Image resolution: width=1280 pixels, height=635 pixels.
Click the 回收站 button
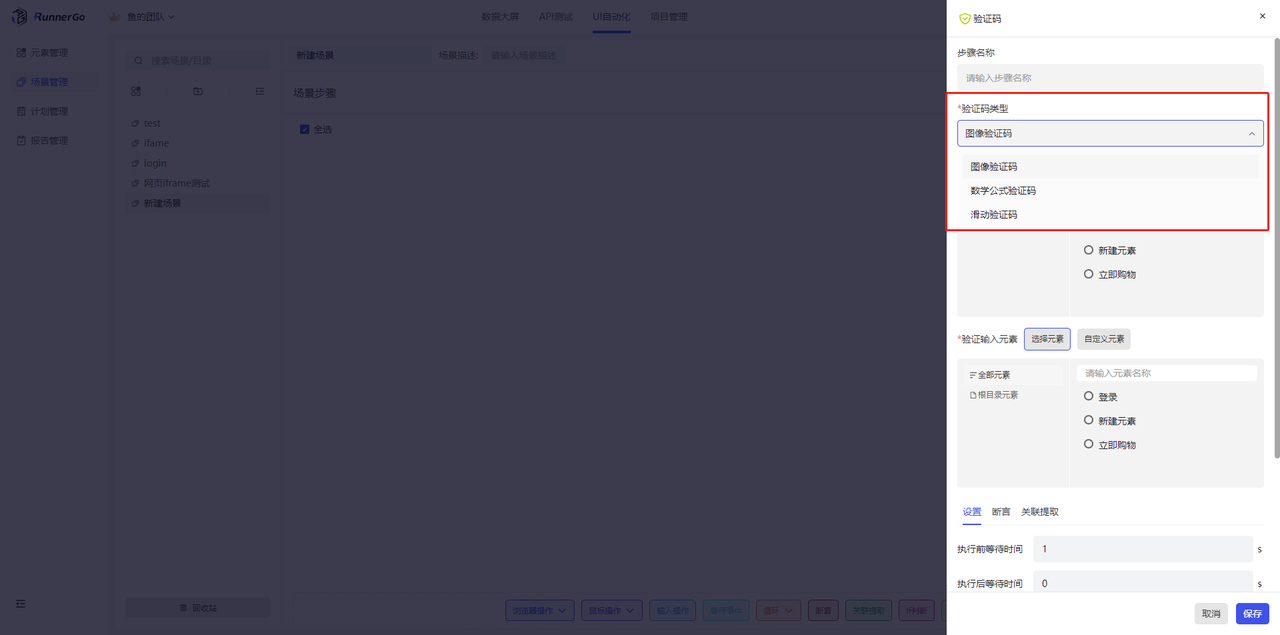(198, 608)
